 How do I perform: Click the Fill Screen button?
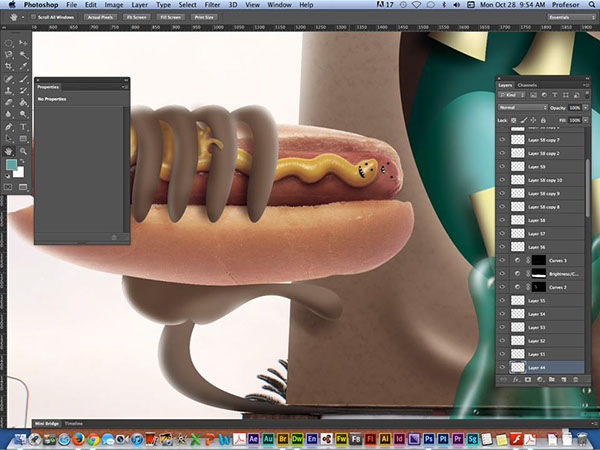(171, 17)
